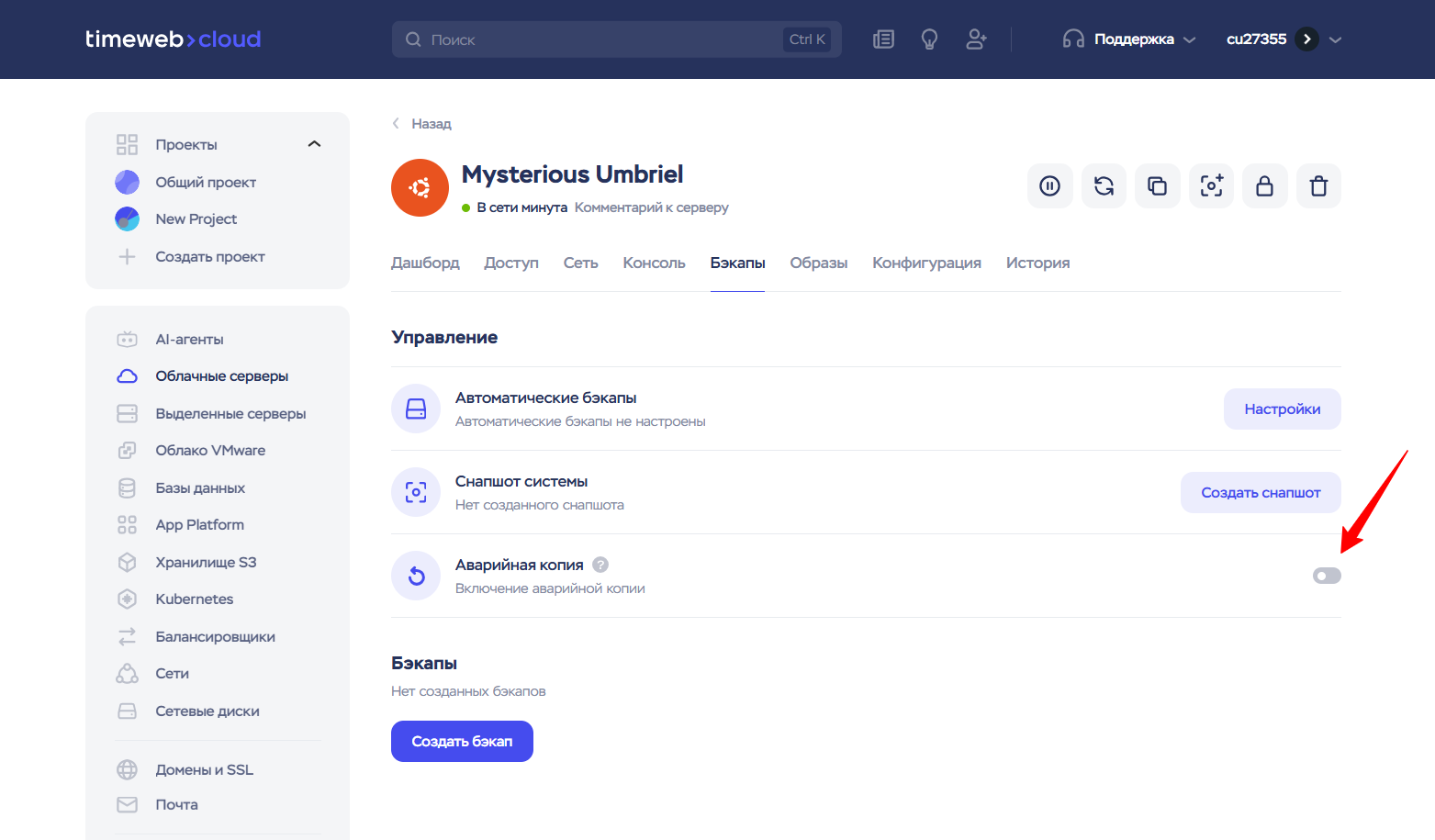Click the delete server trash icon
Image resolution: width=1435 pixels, height=840 pixels.
[x=1318, y=186]
